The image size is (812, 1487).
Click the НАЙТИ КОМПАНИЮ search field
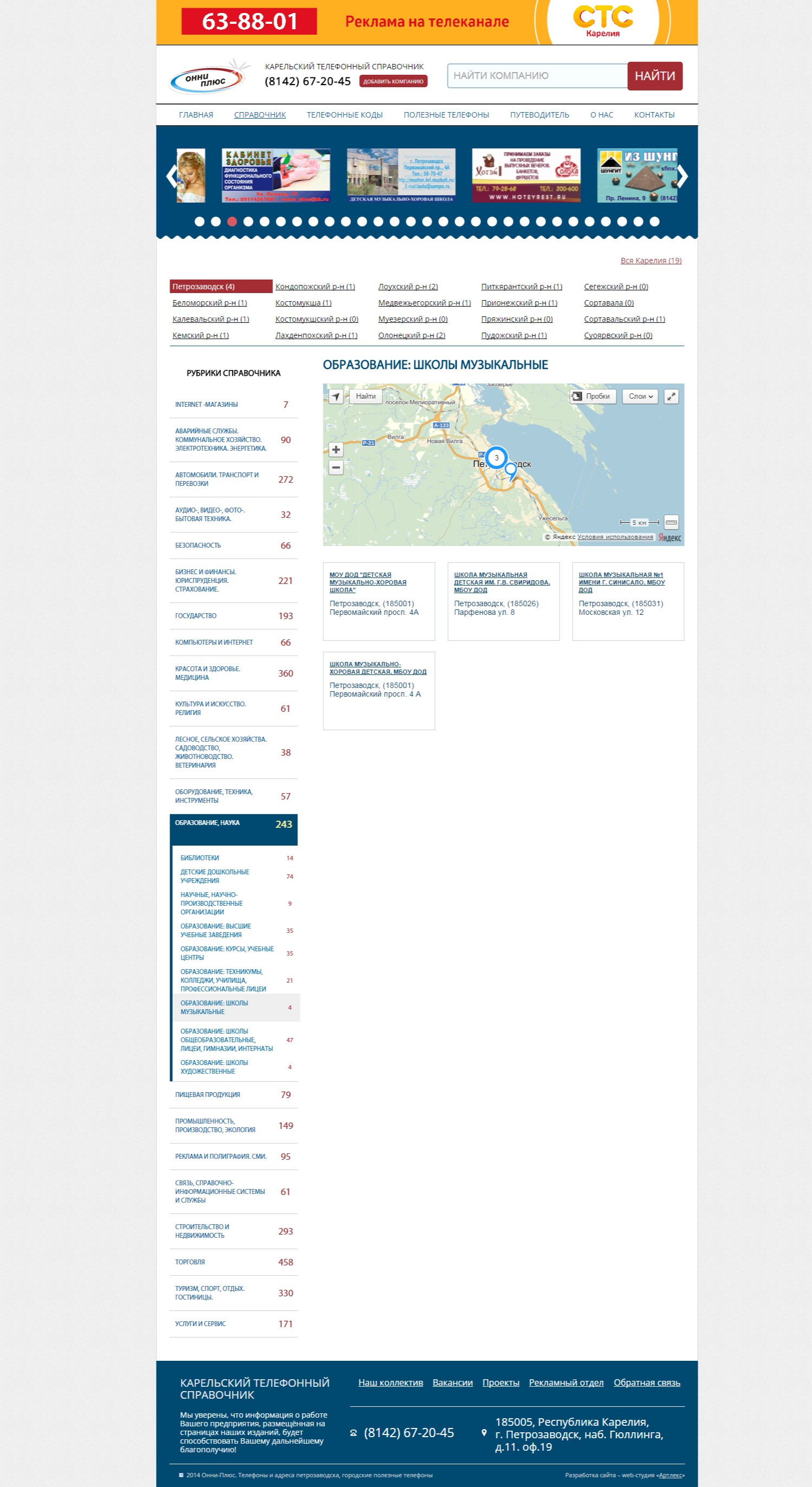537,76
